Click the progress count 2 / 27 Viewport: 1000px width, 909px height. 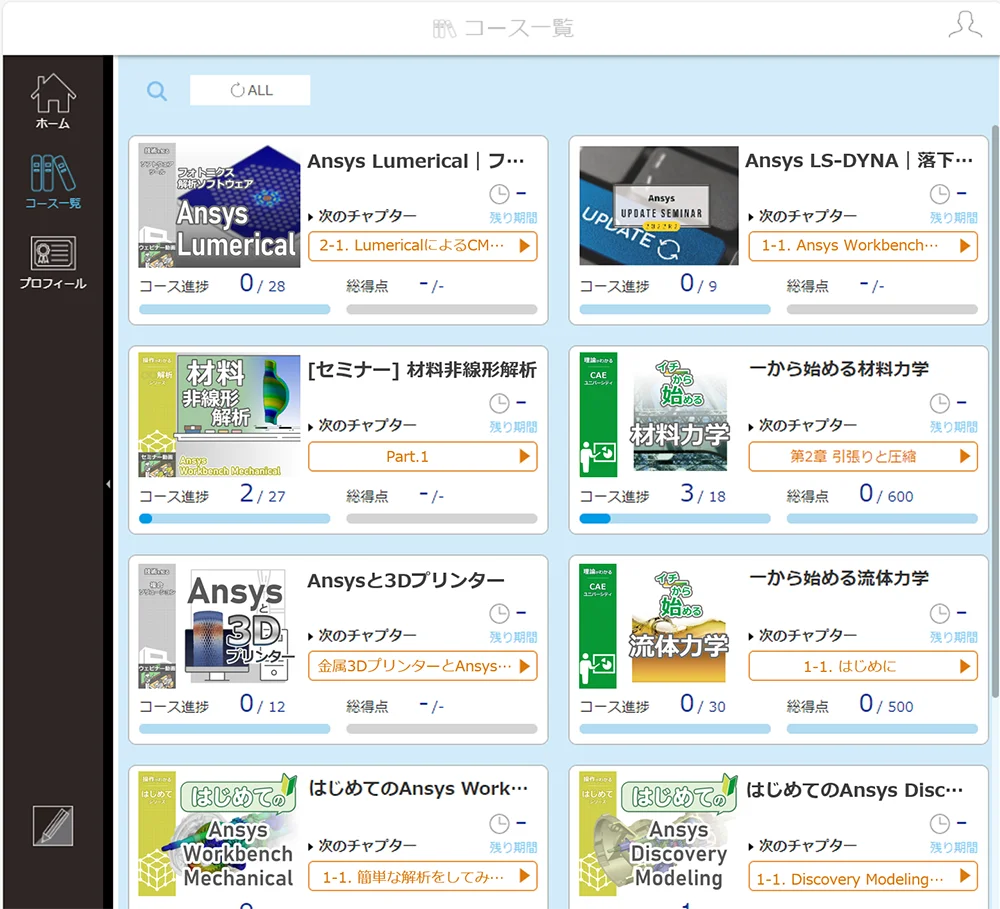(x=262, y=494)
